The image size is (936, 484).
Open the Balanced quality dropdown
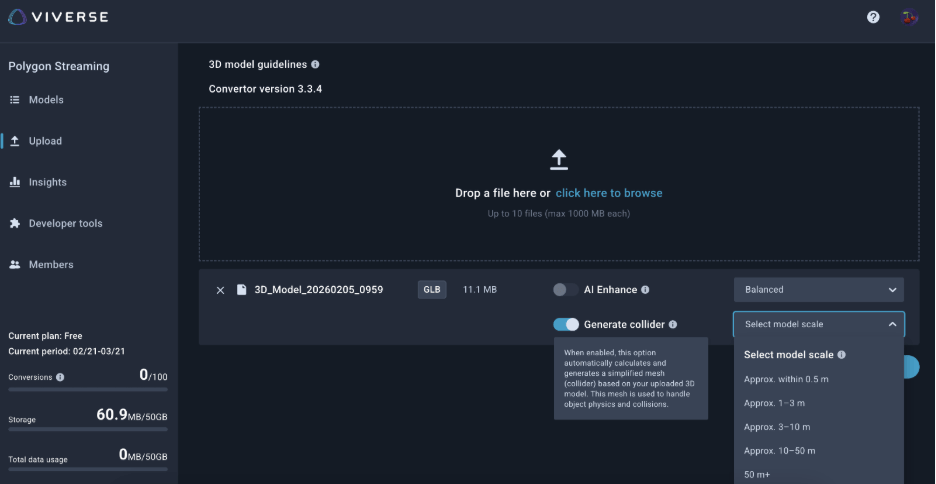coord(818,290)
